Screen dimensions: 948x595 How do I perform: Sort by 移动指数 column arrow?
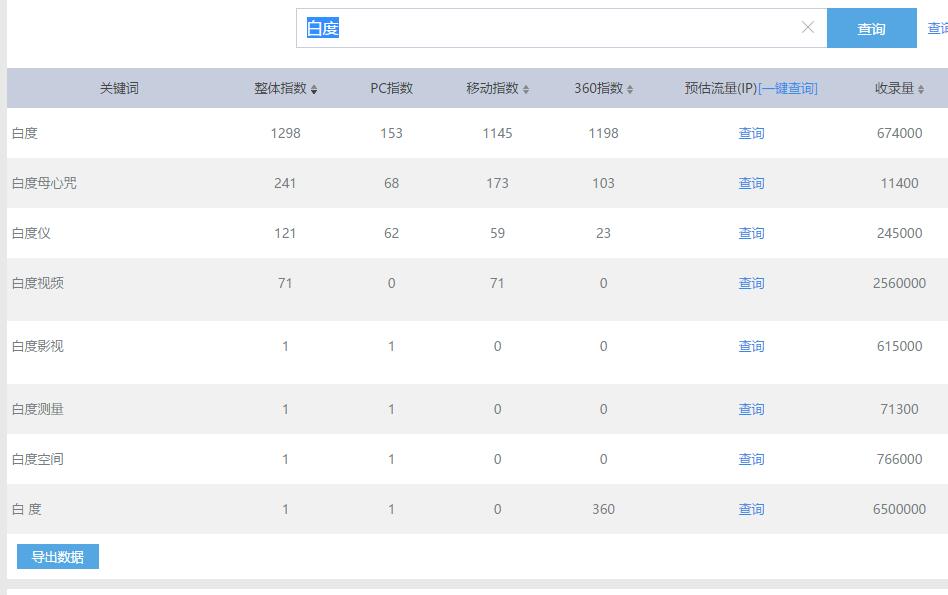[x=525, y=89]
